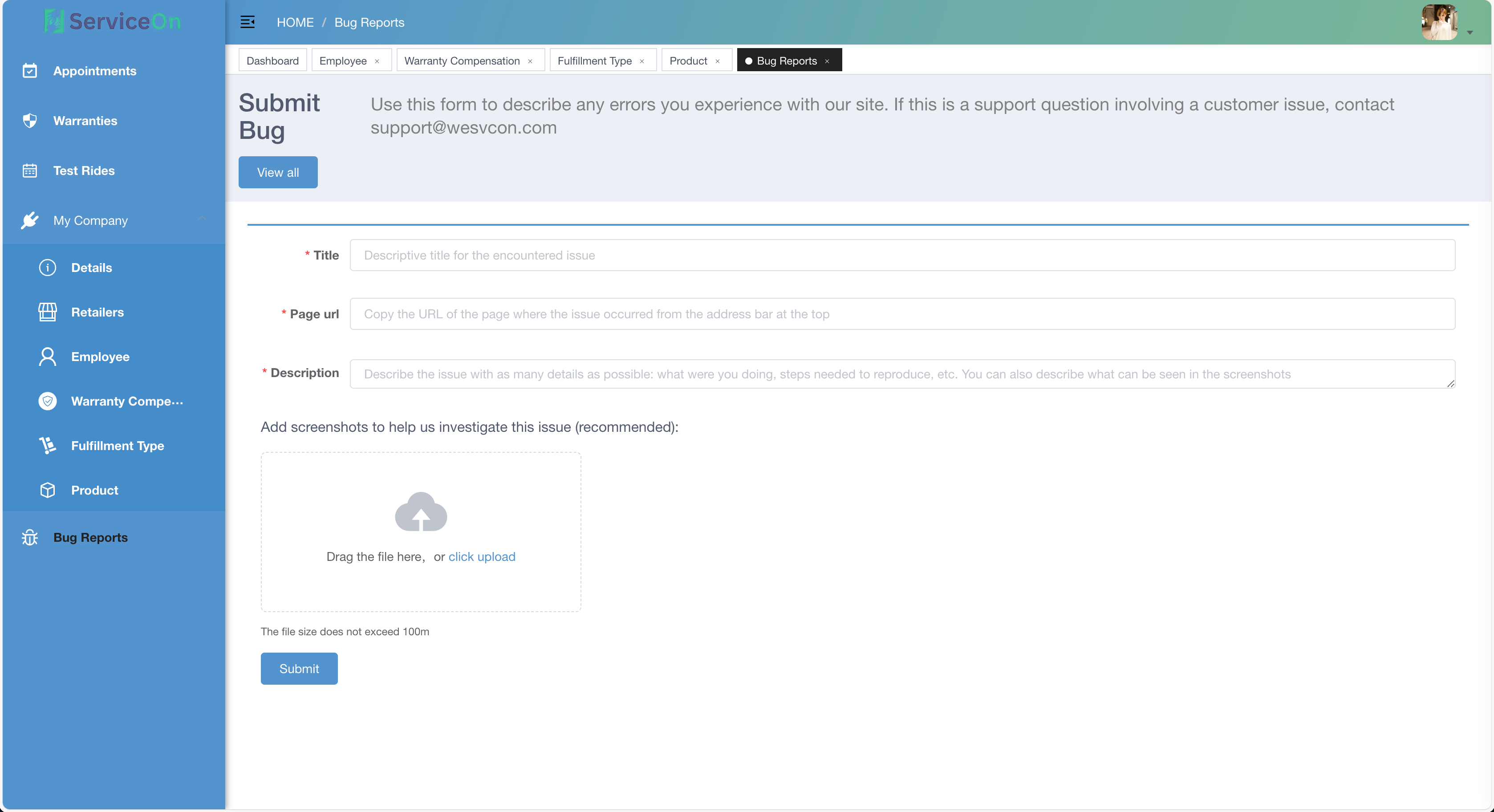1494x812 pixels.
Task: Toggle the sidebar with the hamburger icon
Action: click(x=248, y=22)
